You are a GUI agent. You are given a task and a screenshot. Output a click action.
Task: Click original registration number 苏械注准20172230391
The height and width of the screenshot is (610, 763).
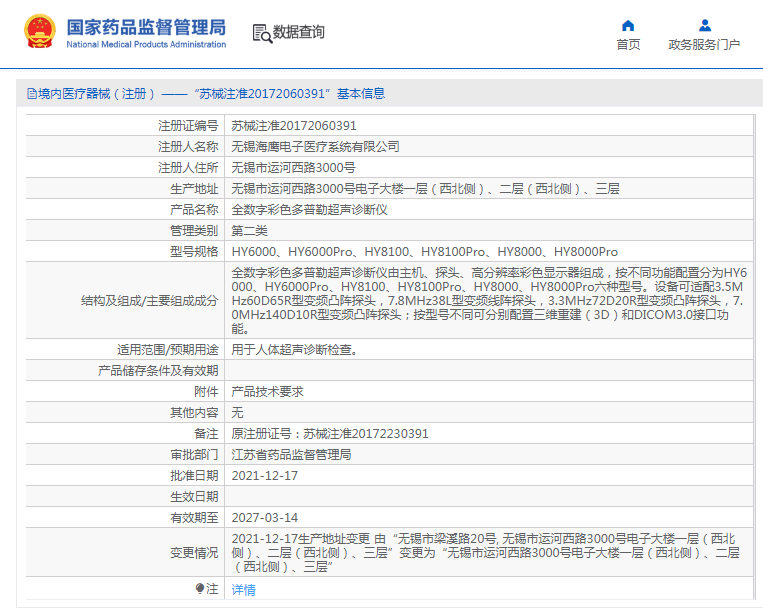[330, 434]
